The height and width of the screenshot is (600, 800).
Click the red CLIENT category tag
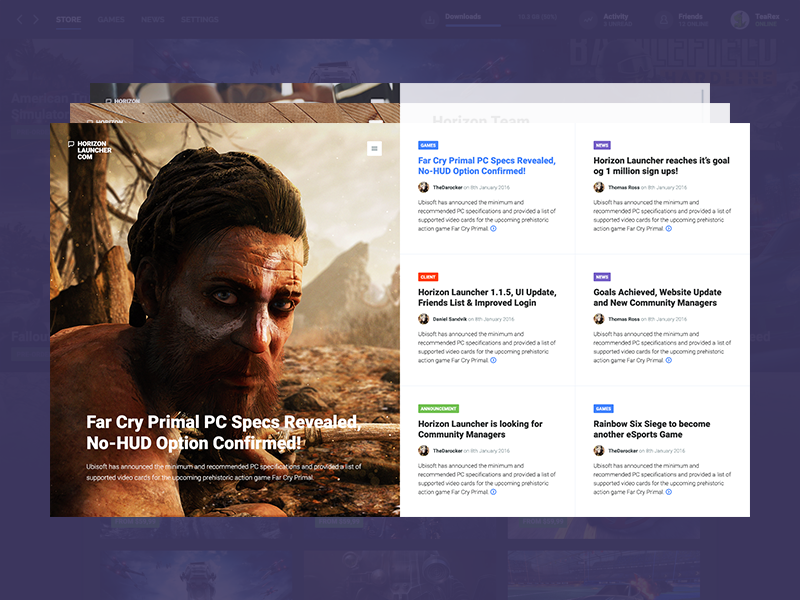tap(428, 277)
